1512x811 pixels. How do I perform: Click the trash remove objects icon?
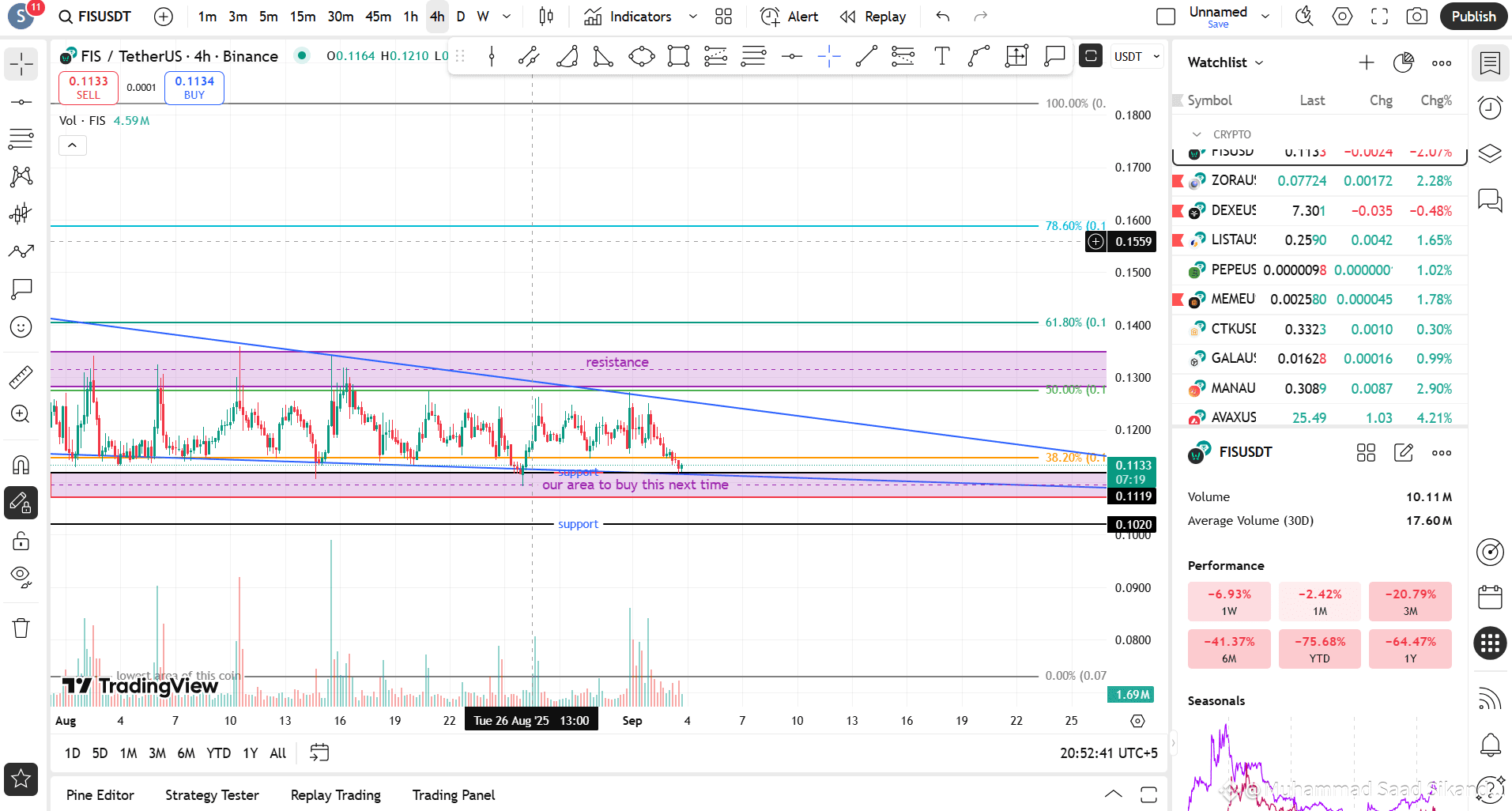pos(21,628)
